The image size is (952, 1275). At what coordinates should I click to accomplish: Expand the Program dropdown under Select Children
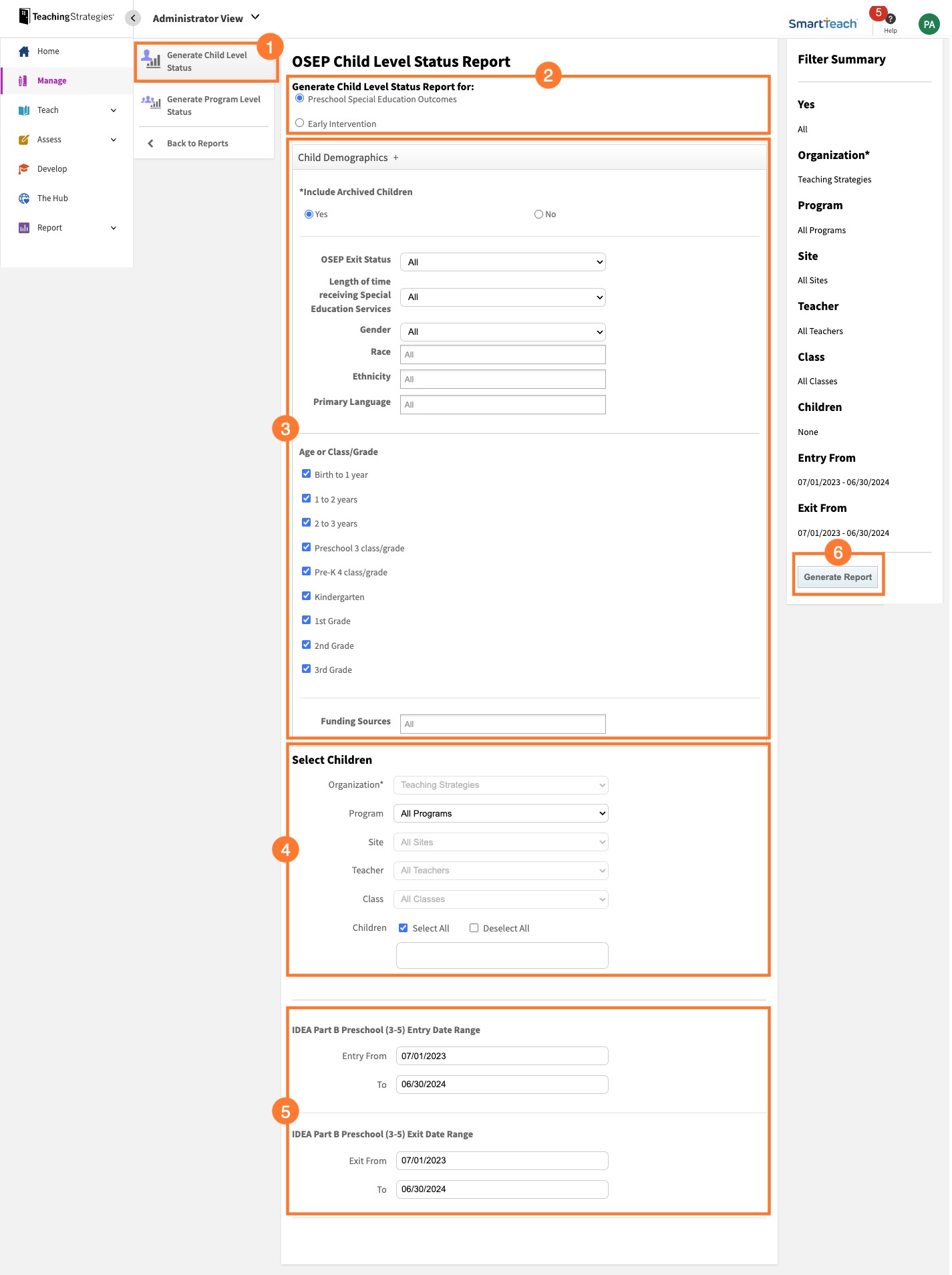point(502,813)
